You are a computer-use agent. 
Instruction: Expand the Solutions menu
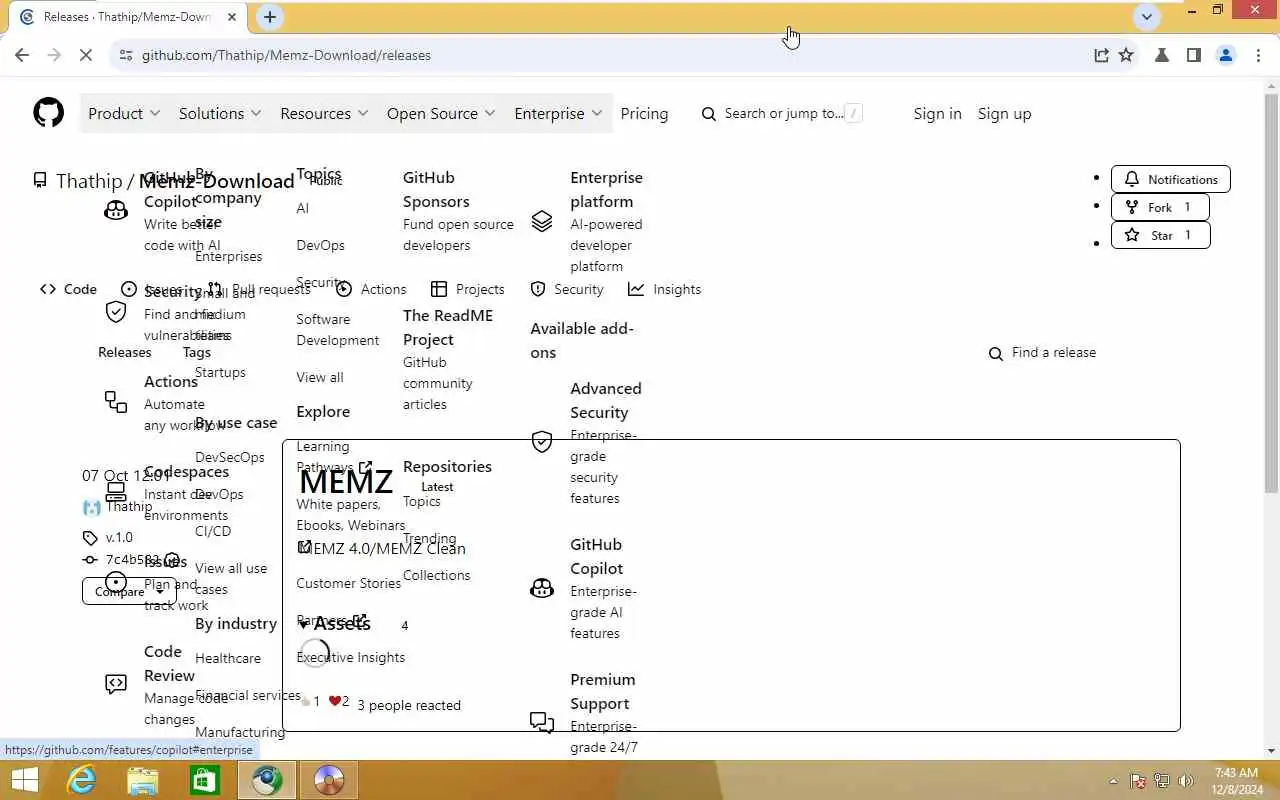click(x=220, y=113)
